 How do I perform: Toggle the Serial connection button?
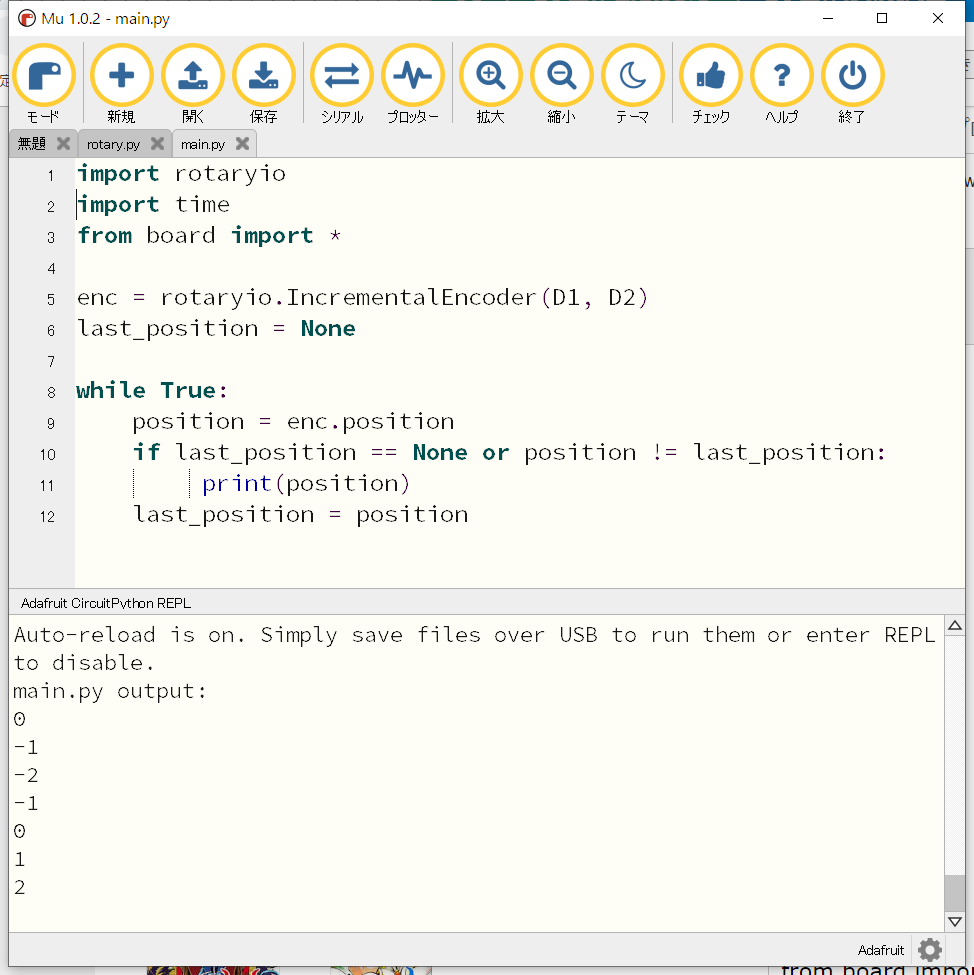(341, 77)
